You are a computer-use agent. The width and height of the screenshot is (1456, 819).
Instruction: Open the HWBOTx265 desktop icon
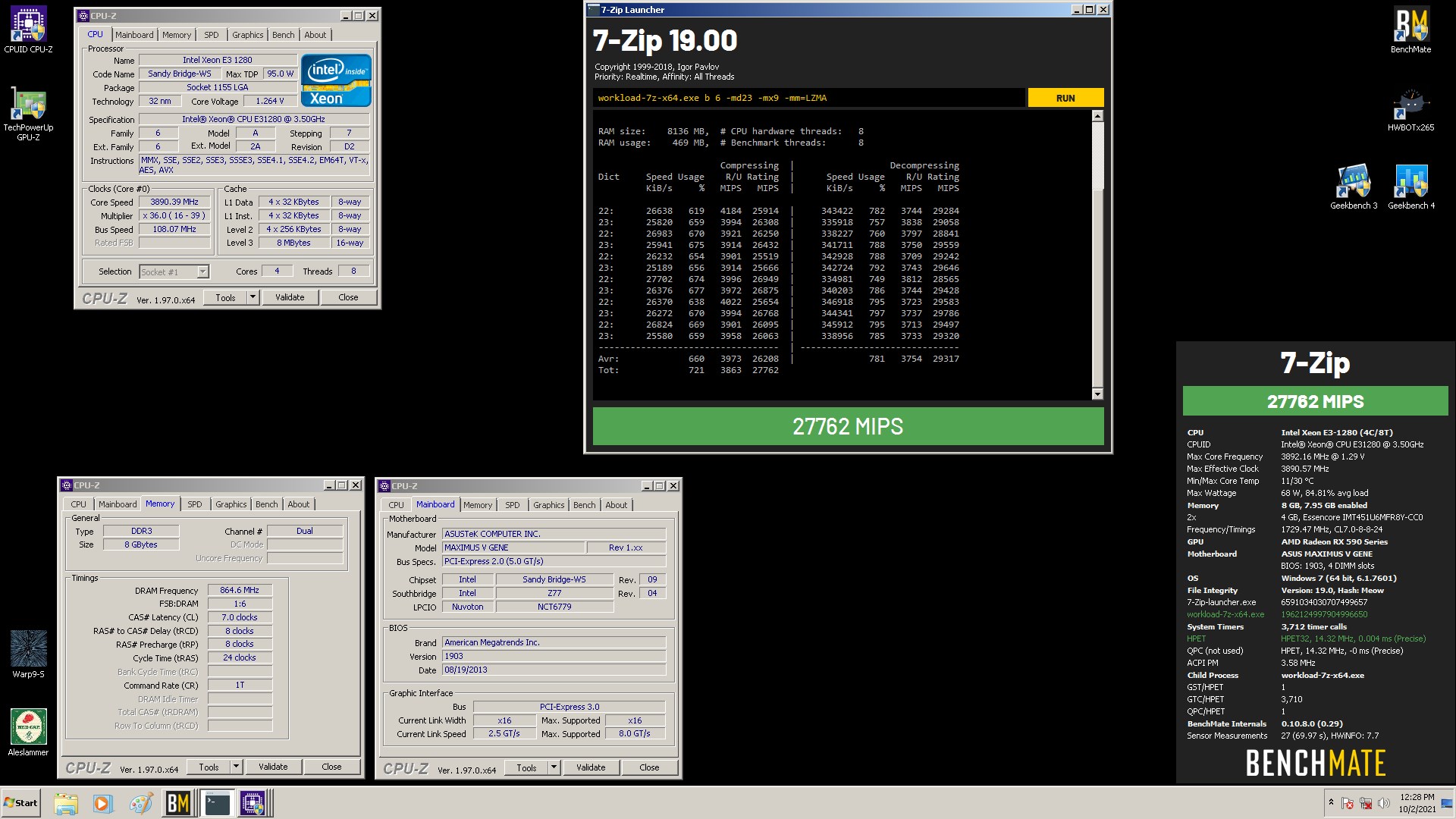[x=1410, y=110]
